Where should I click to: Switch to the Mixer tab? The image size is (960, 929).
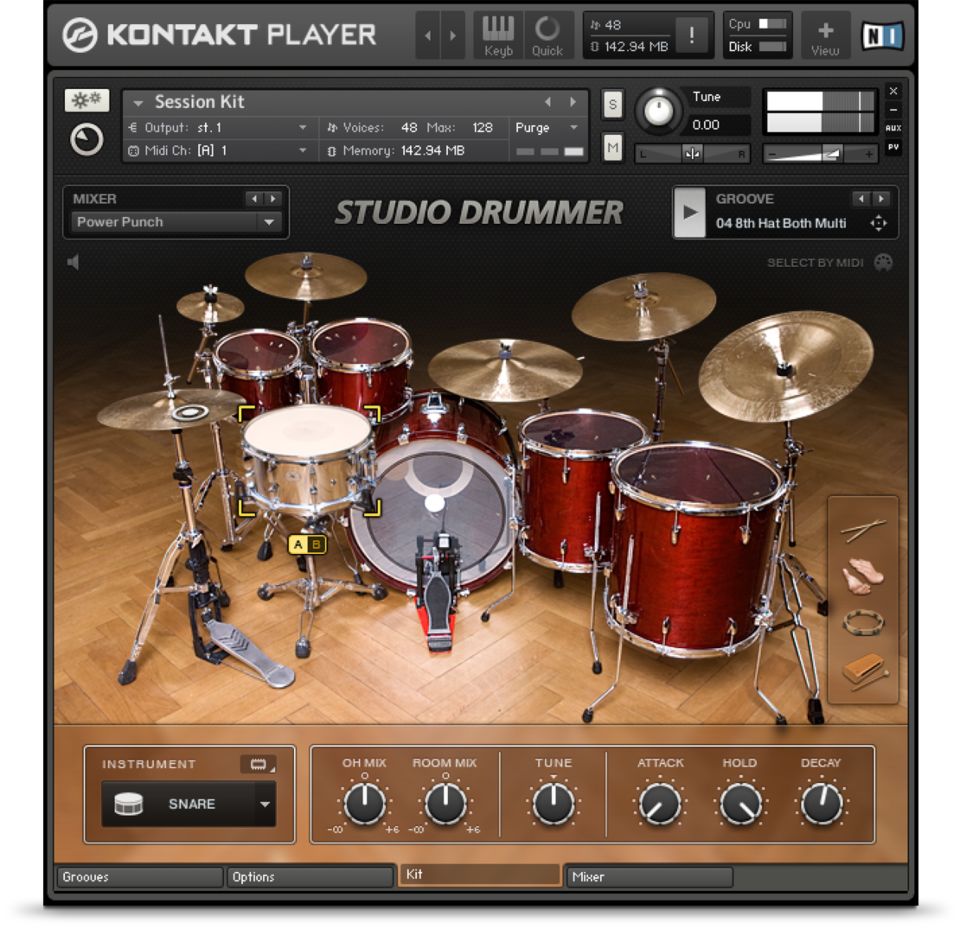pyautogui.click(x=649, y=877)
